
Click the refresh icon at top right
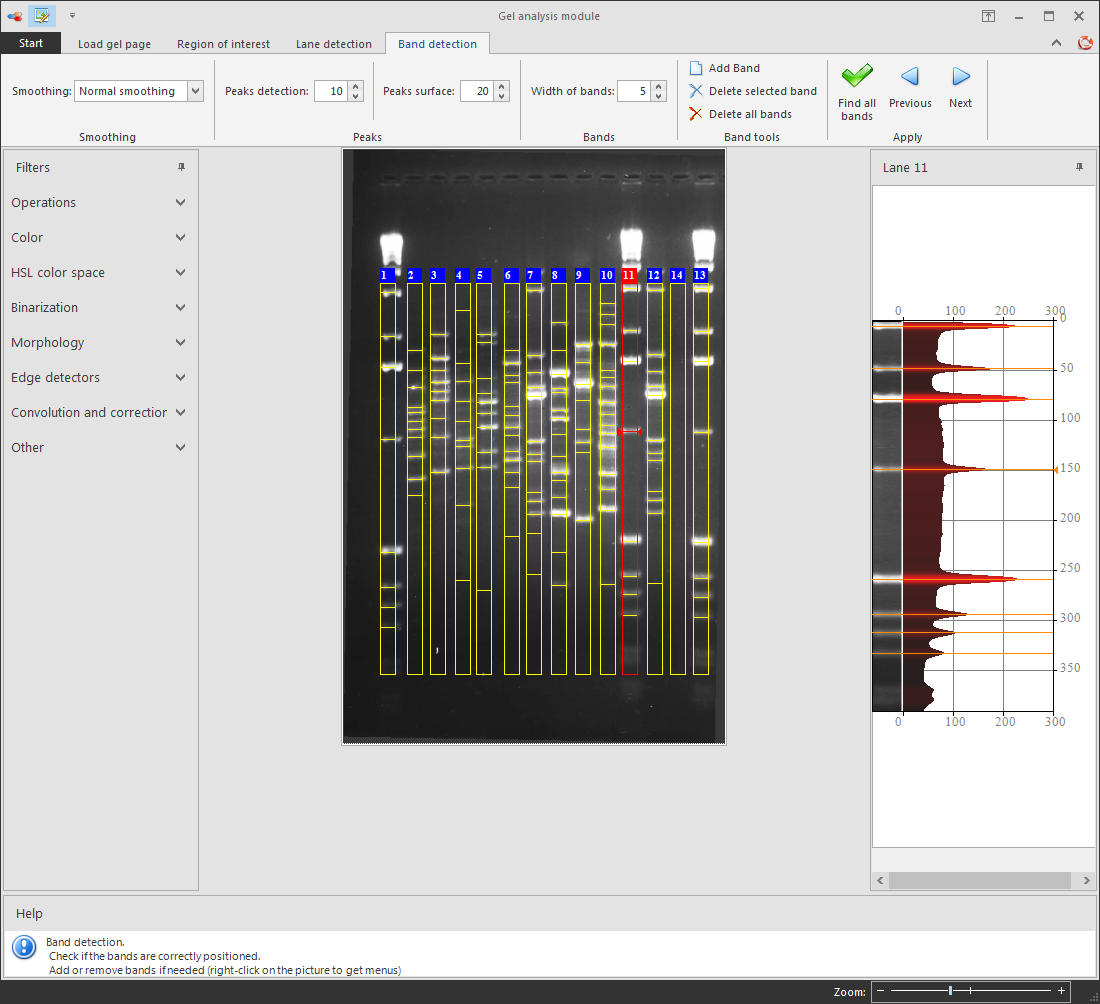coord(1086,43)
